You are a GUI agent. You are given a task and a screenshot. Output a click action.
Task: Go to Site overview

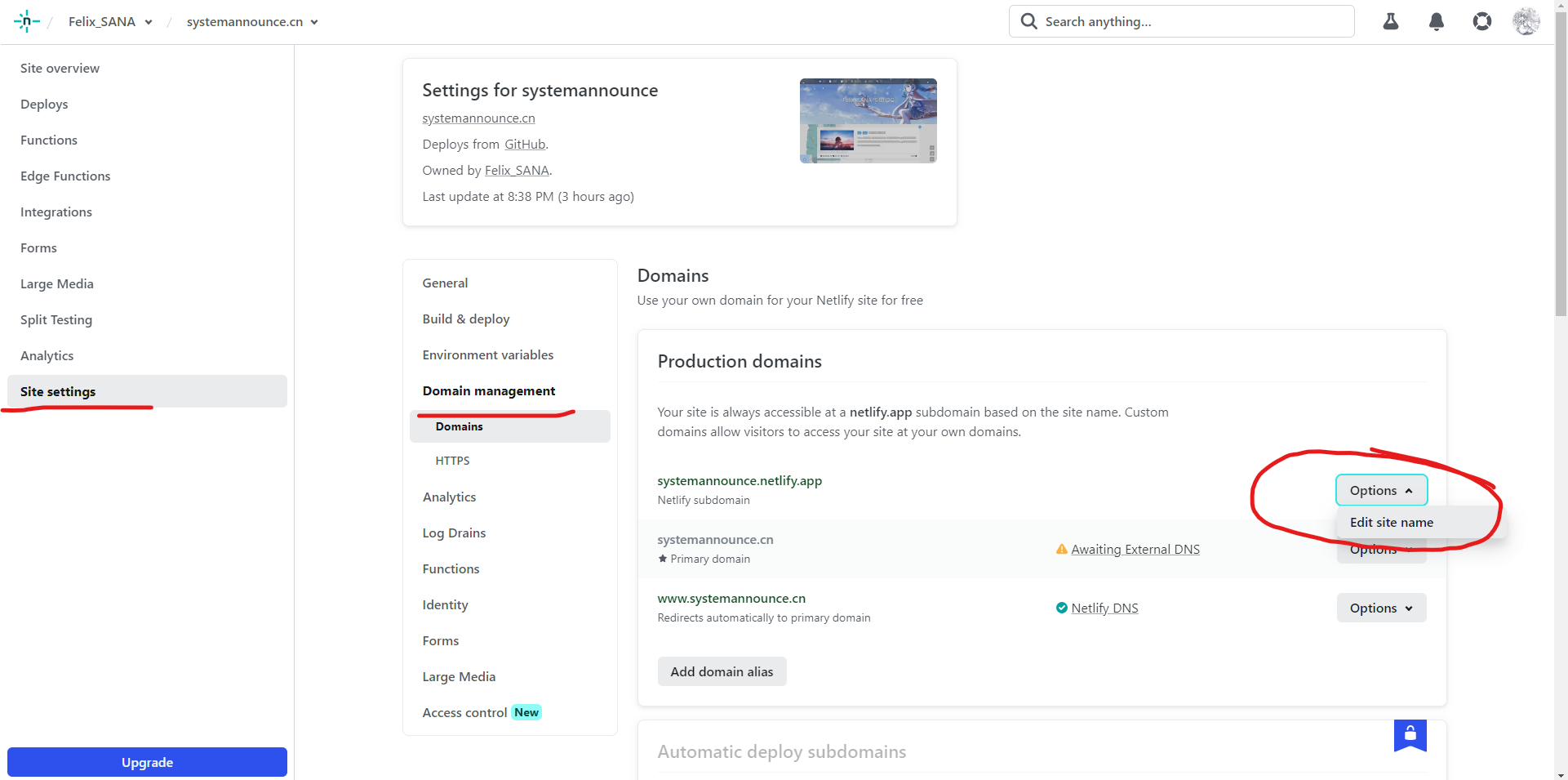pyautogui.click(x=60, y=68)
